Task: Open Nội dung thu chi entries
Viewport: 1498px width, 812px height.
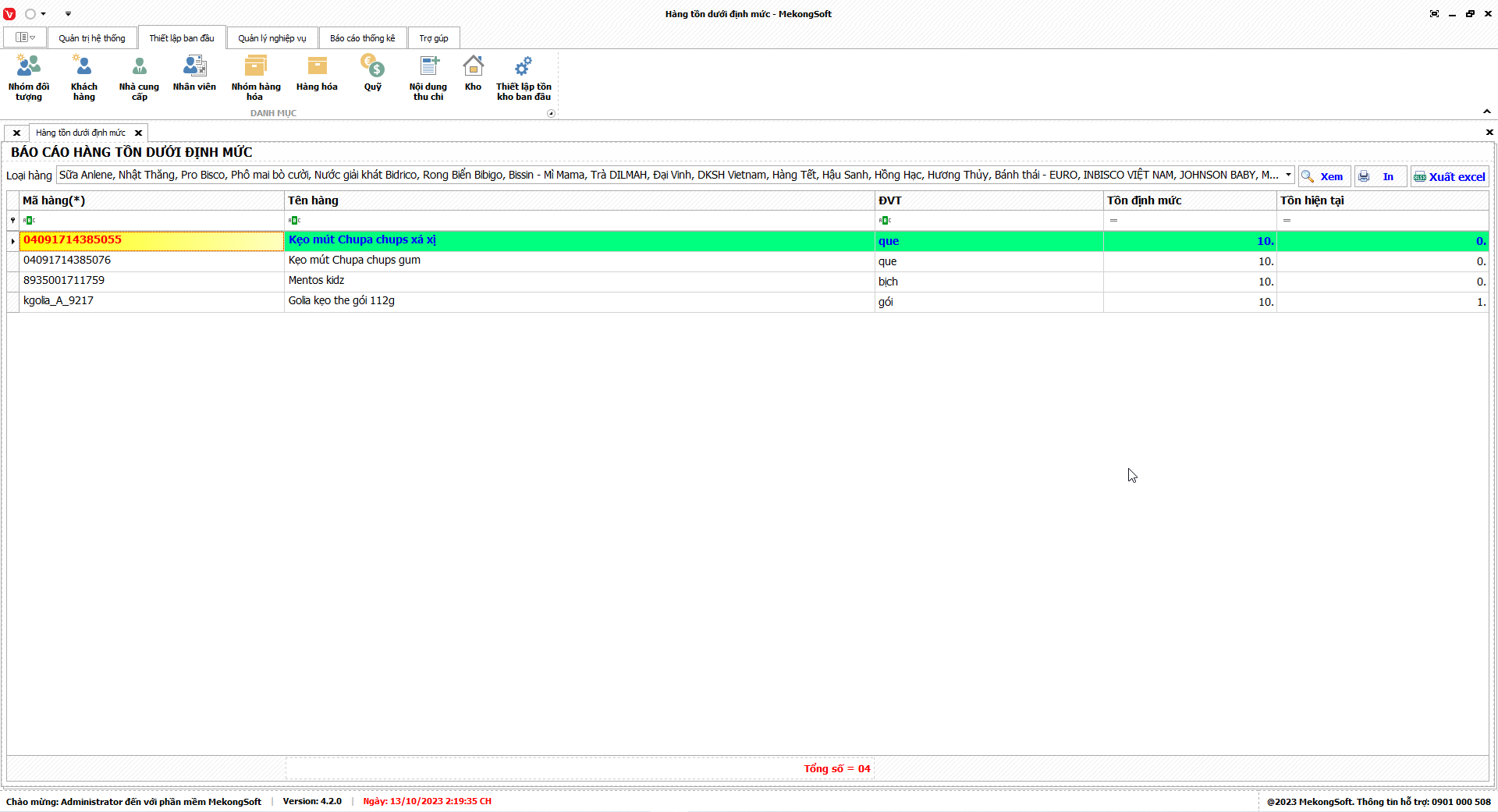Action: [x=428, y=78]
